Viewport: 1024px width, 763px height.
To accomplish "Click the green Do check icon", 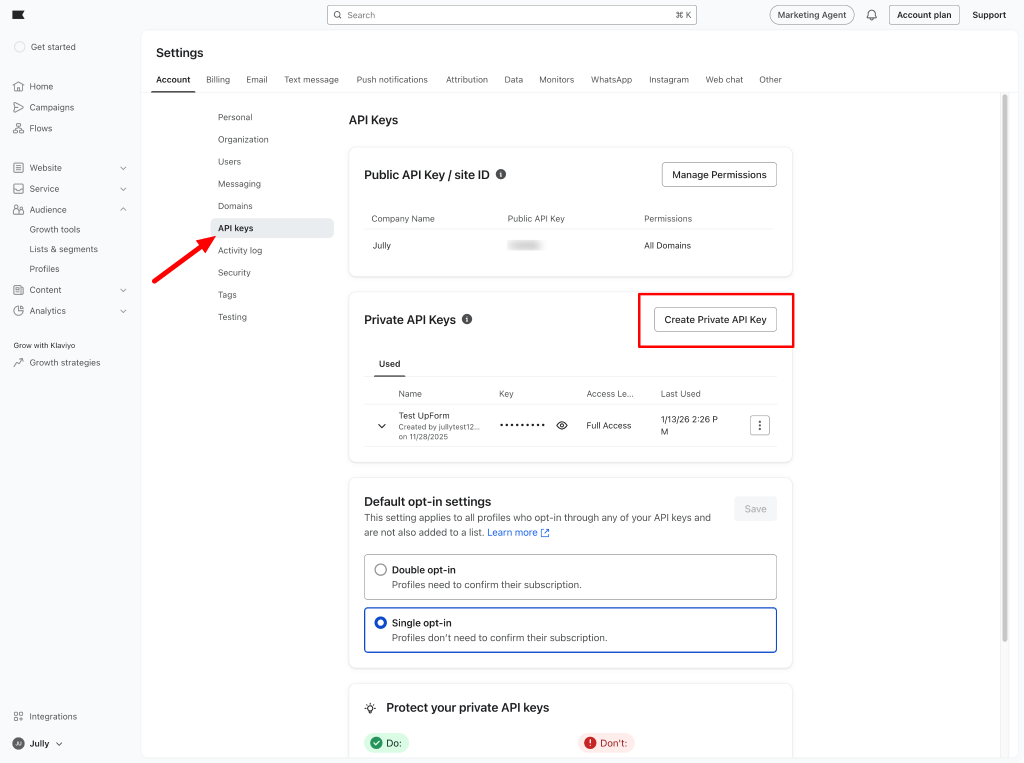I will tap(376, 743).
